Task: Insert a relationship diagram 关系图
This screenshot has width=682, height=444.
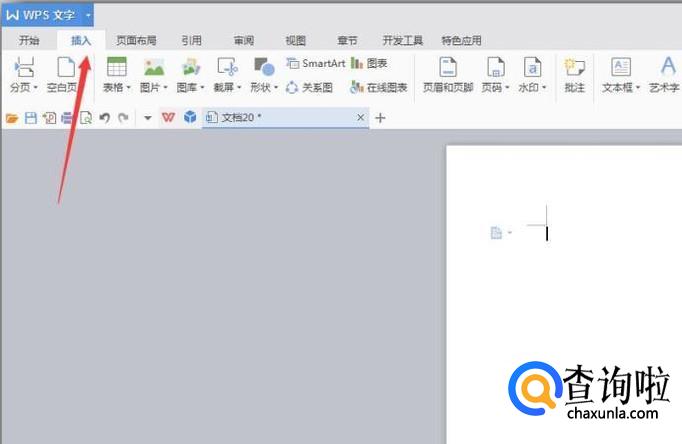Action: coord(309,87)
